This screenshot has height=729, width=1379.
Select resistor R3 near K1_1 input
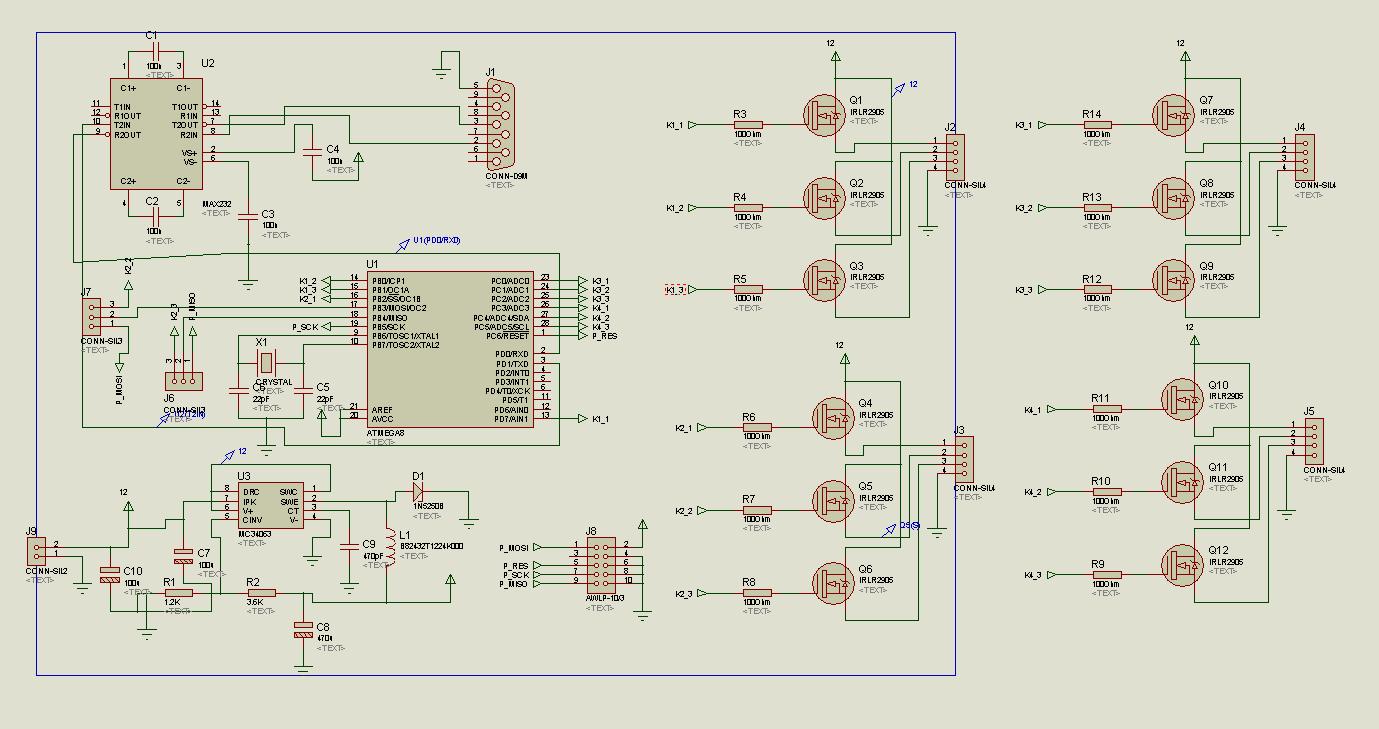click(747, 125)
